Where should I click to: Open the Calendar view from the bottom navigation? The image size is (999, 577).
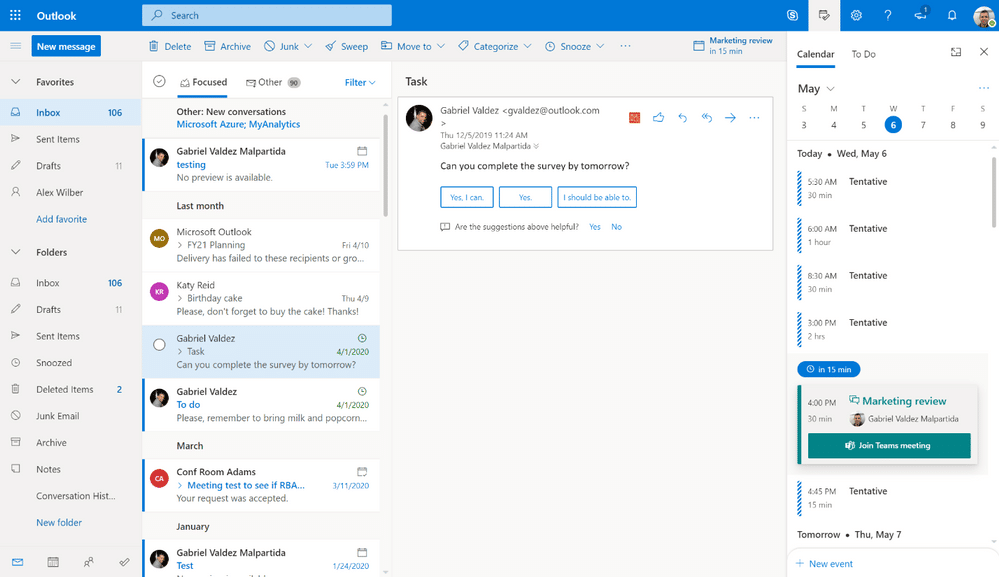[x=53, y=562]
